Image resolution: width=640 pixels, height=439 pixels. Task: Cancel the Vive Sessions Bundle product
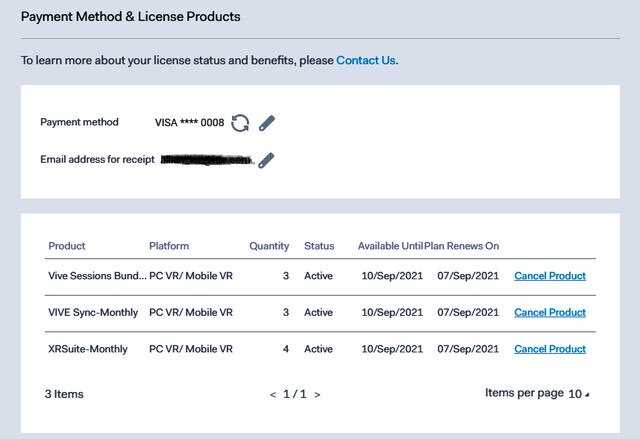tap(550, 276)
